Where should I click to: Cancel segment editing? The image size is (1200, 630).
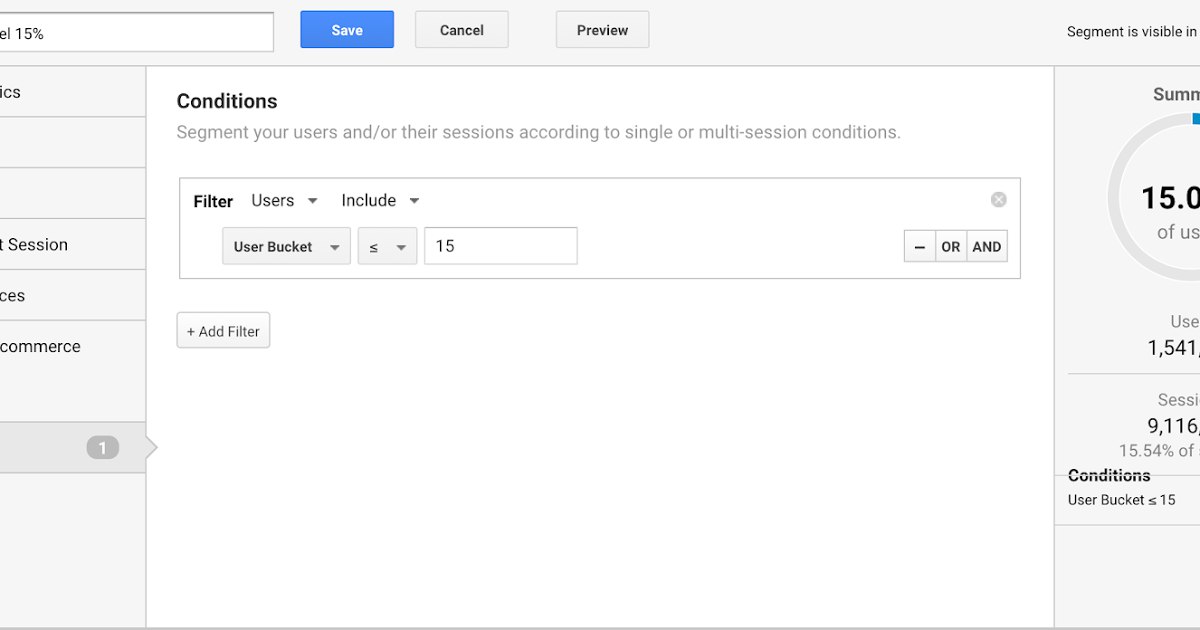461,30
